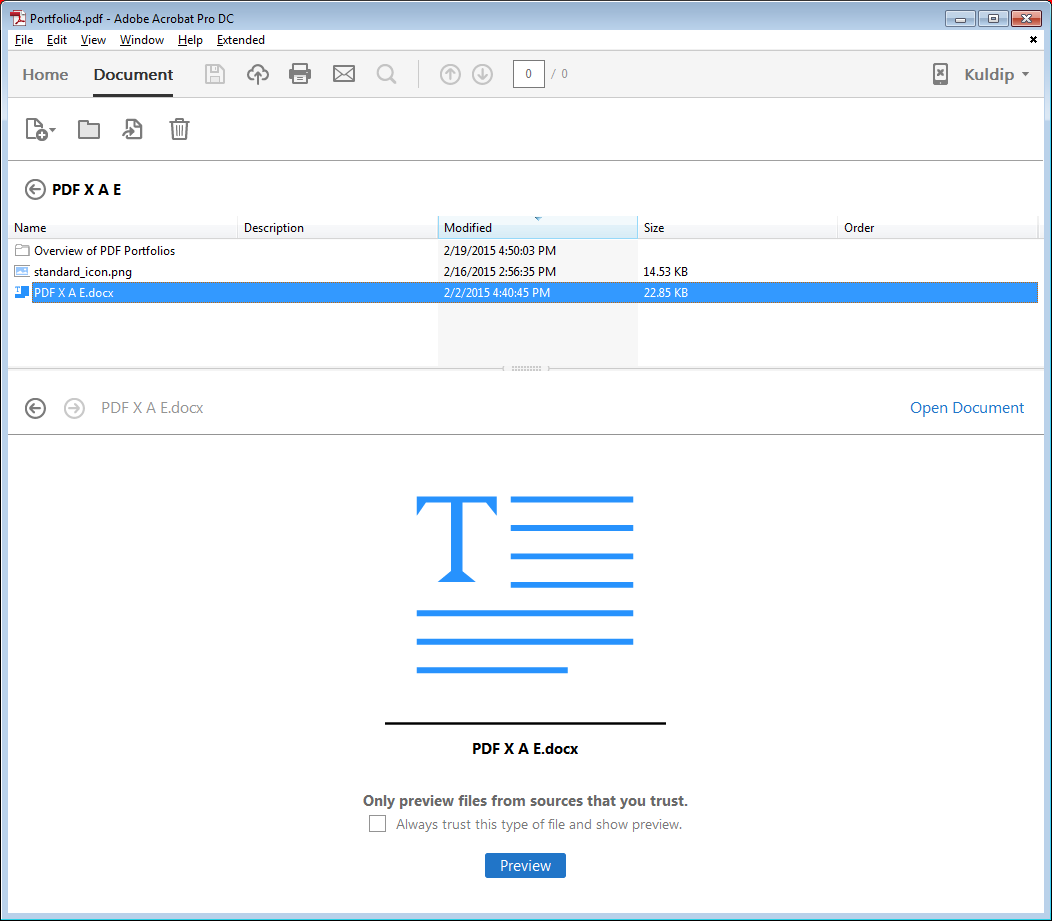Sort by the Size column header
The width and height of the screenshot is (1052, 921).
point(737,227)
